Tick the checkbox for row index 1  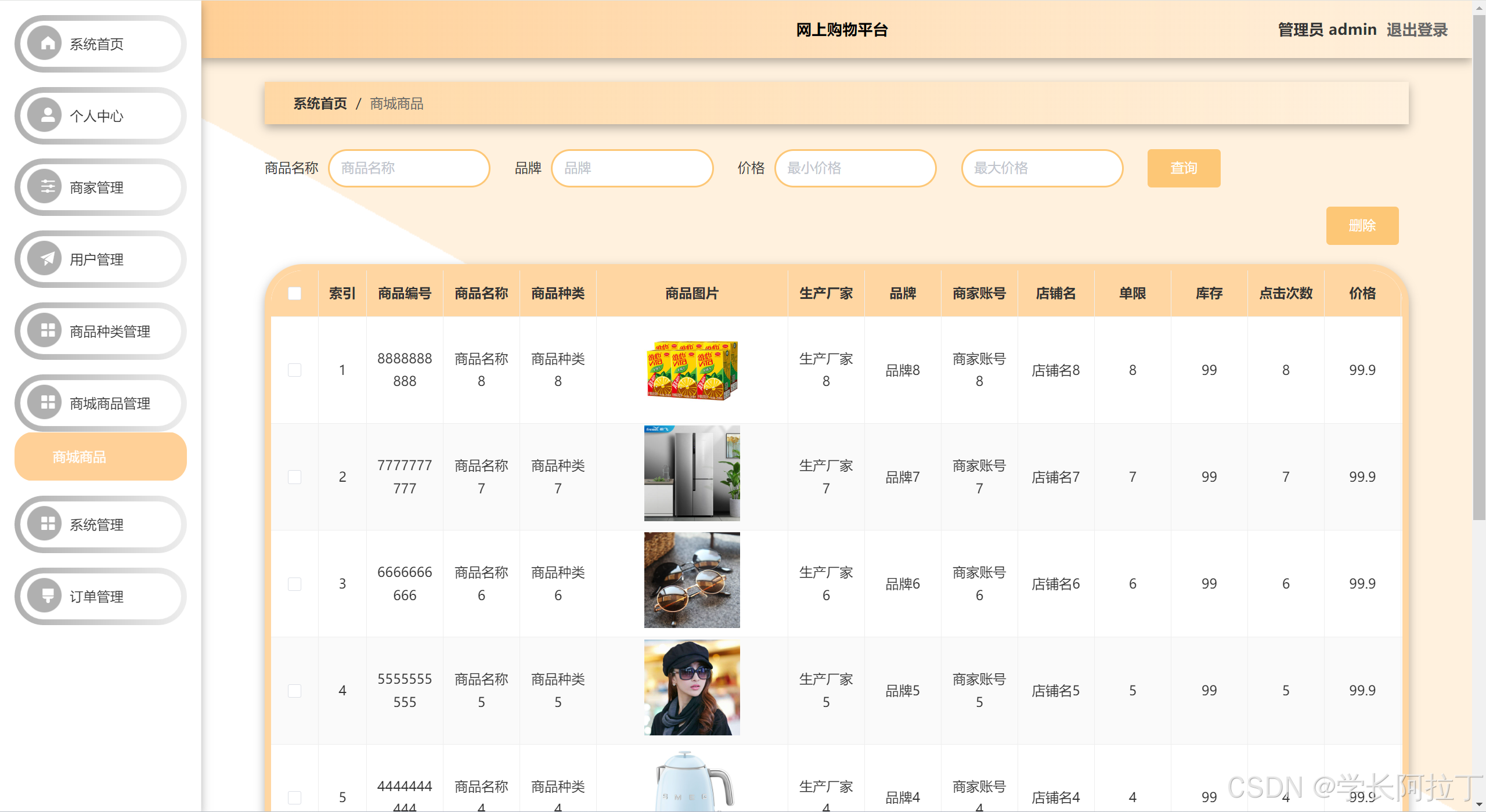pos(294,370)
